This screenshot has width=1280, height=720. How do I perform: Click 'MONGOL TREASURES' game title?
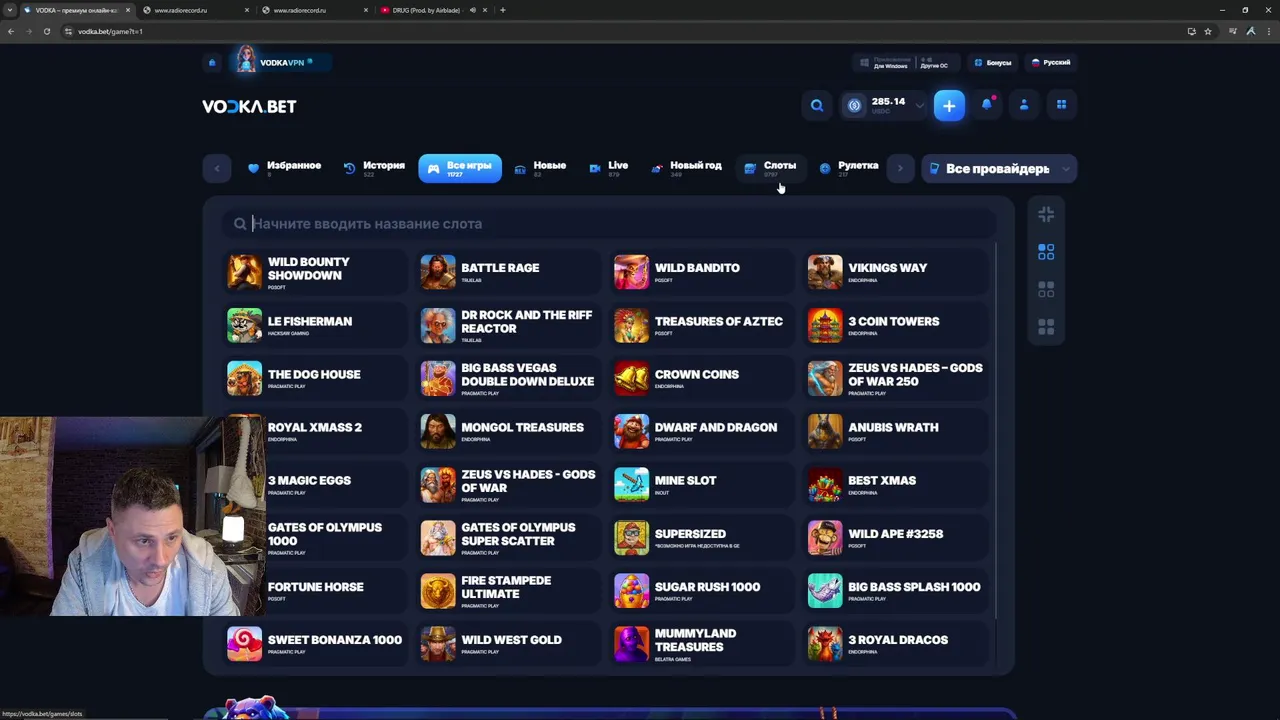(x=522, y=427)
